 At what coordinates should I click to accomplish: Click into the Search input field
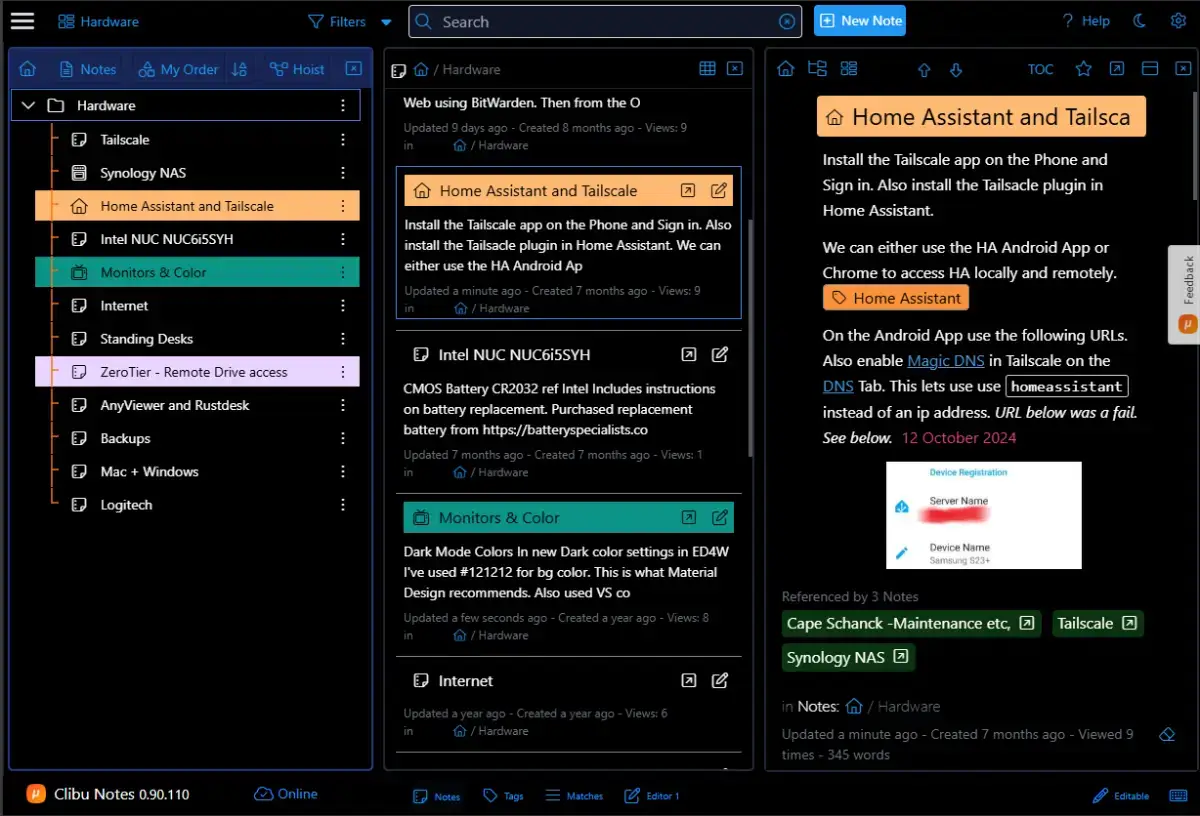coord(606,22)
